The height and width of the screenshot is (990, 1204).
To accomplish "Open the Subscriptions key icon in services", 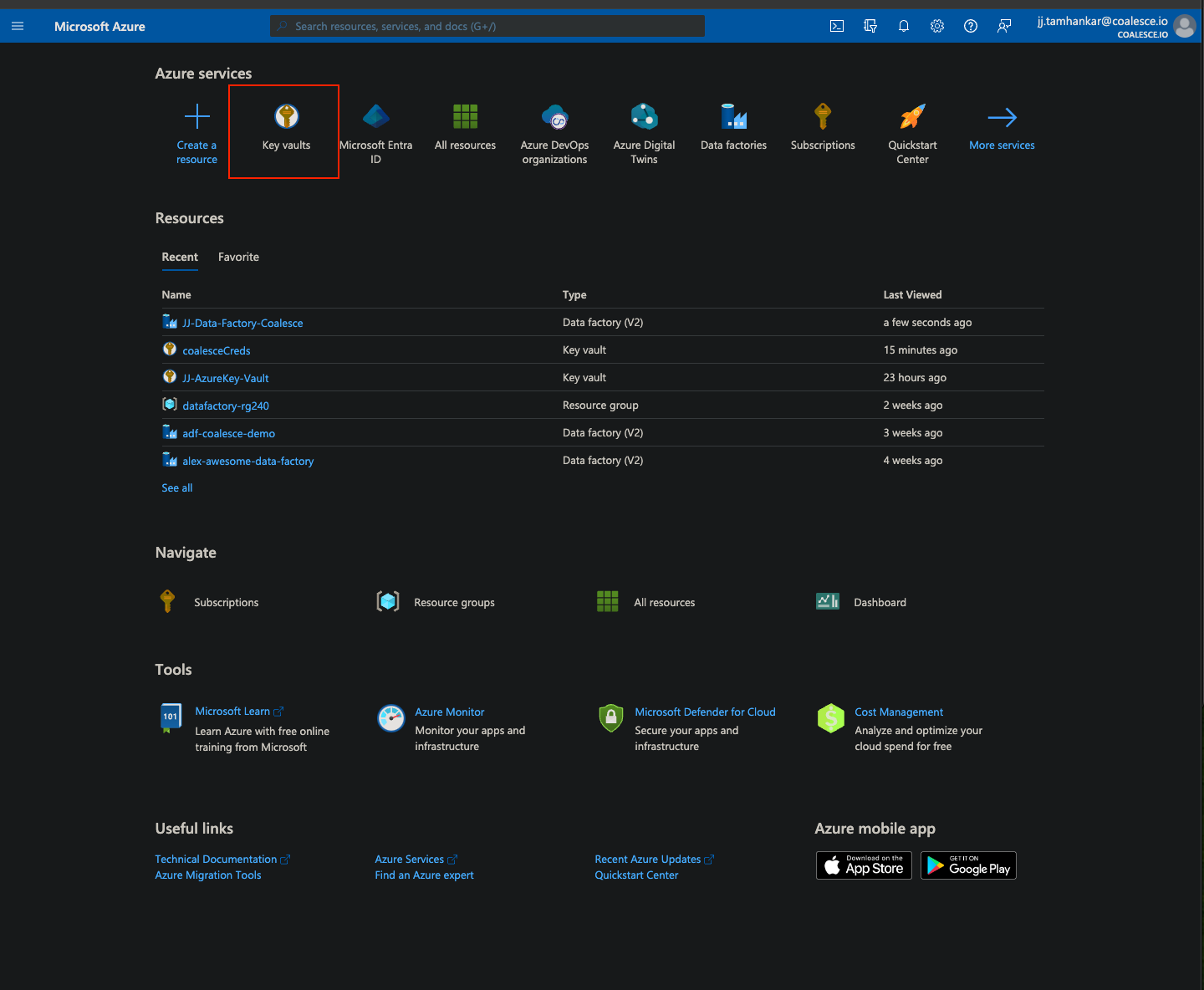I will [824, 116].
